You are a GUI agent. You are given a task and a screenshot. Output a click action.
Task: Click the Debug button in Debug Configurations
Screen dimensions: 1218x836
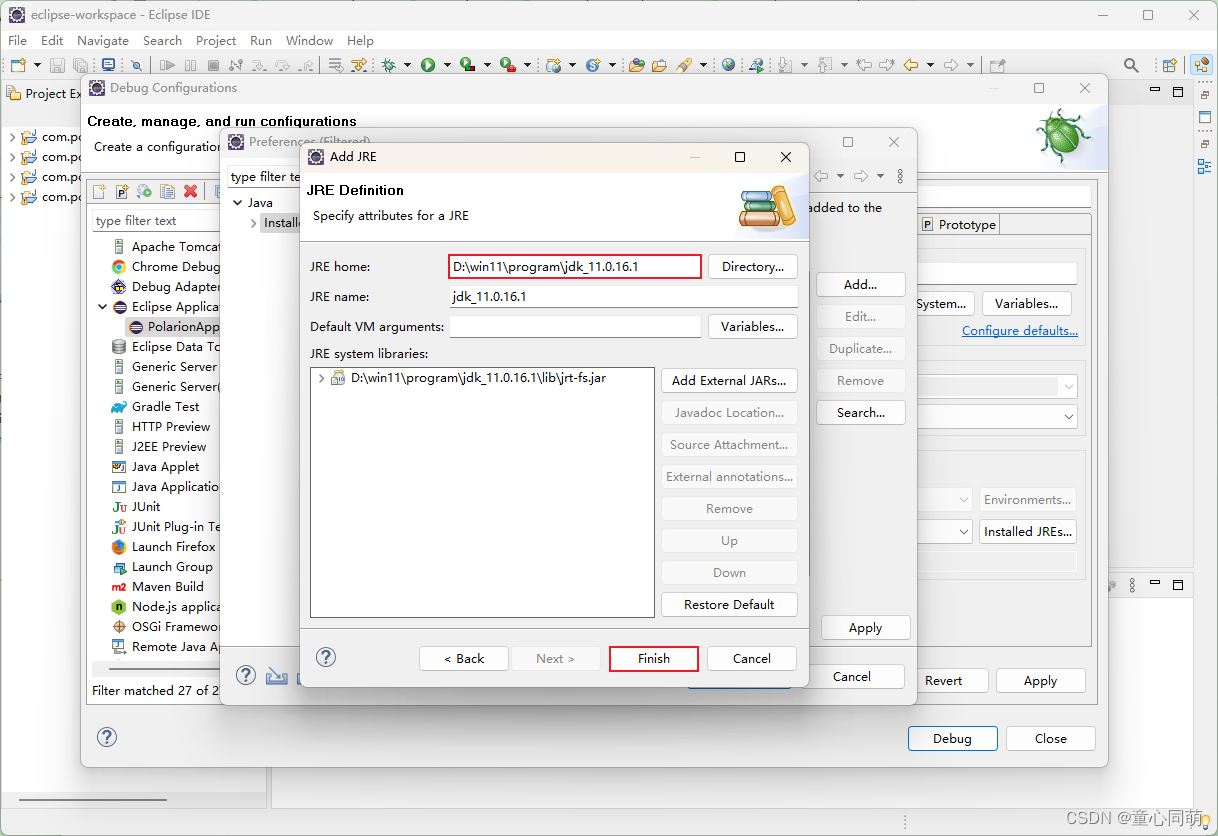tap(952, 738)
